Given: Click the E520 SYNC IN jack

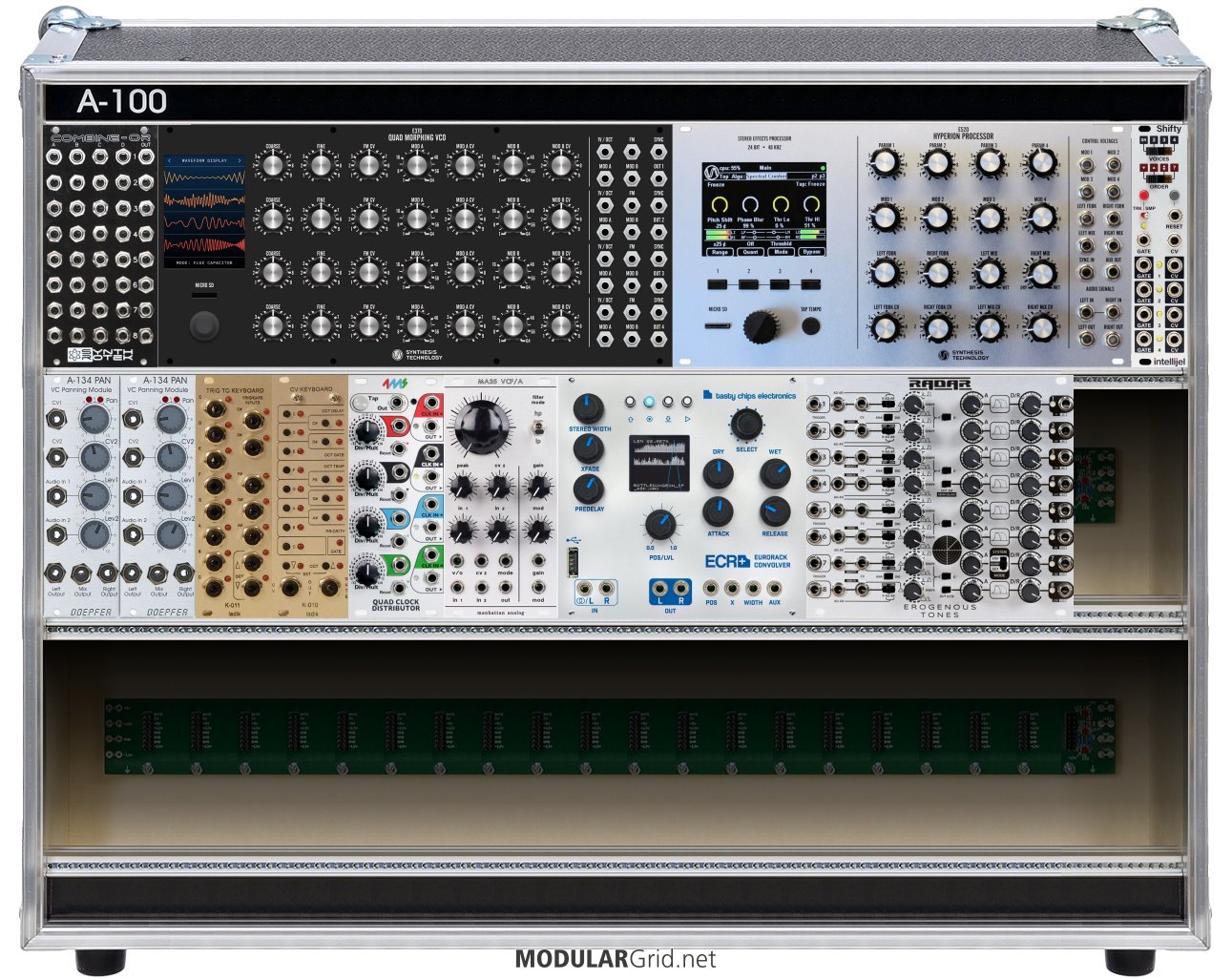Looking at the screenshot, I should (x=1086, y=271).
